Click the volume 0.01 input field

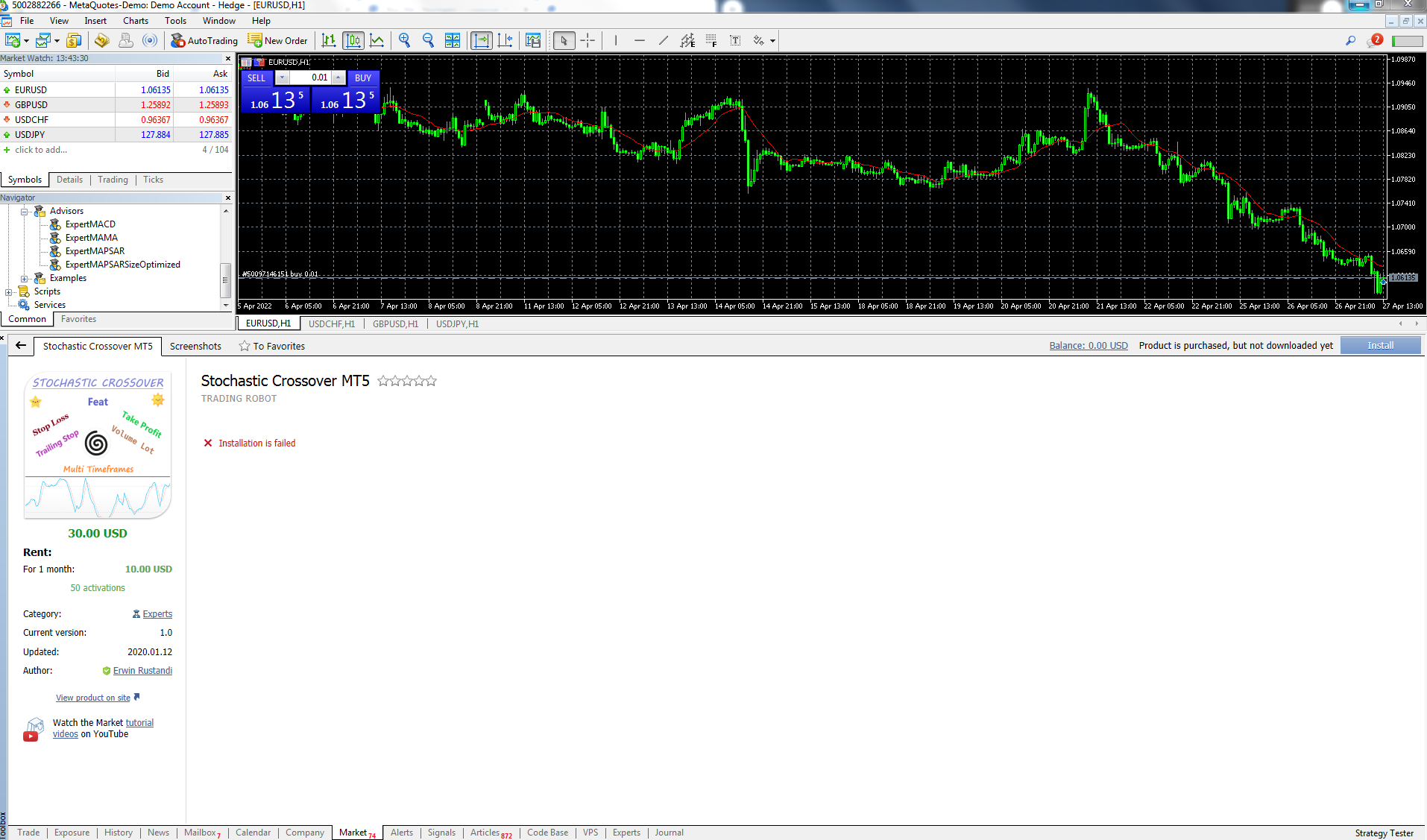coord(310,78)
